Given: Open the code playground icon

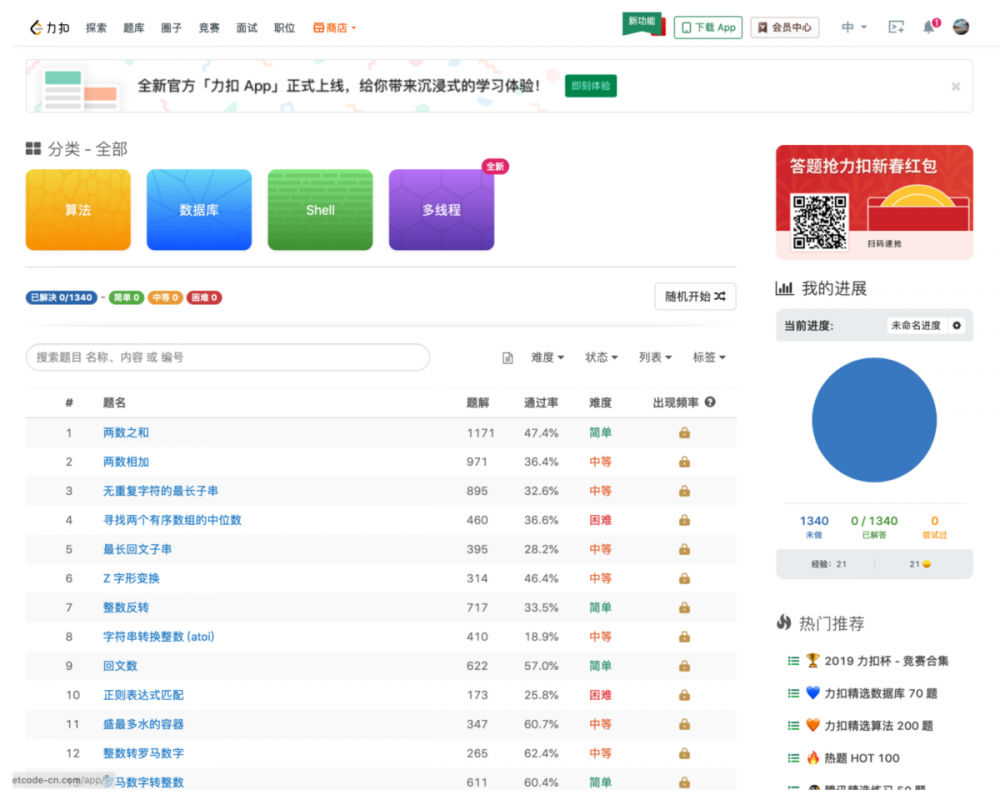Looking at the screenshot, I should point(894,27).
